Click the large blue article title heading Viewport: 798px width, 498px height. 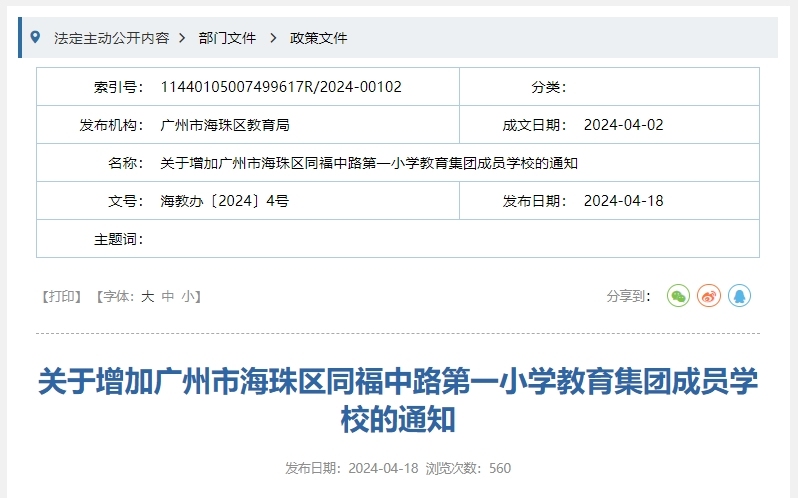[x=398, y=400]
